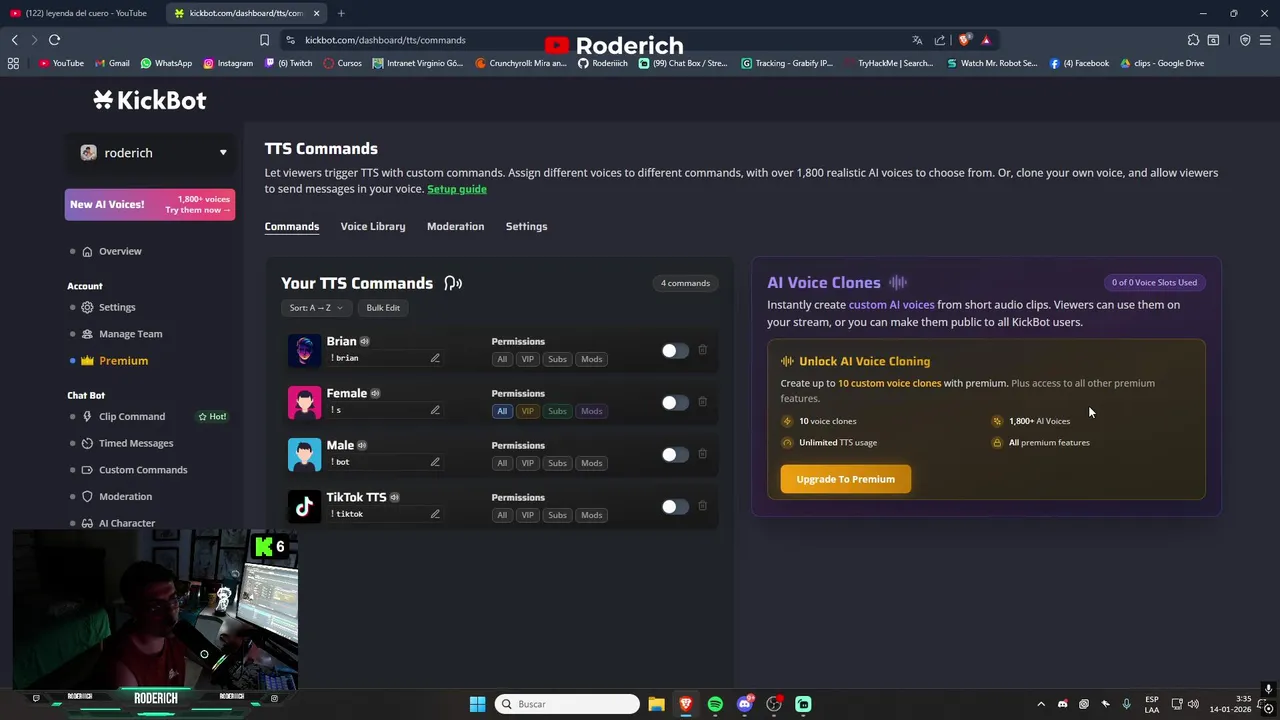This screenshot has width=1280, height=720.
Task: Open volume control in system tray
Action: click(x=1193, y=704)
